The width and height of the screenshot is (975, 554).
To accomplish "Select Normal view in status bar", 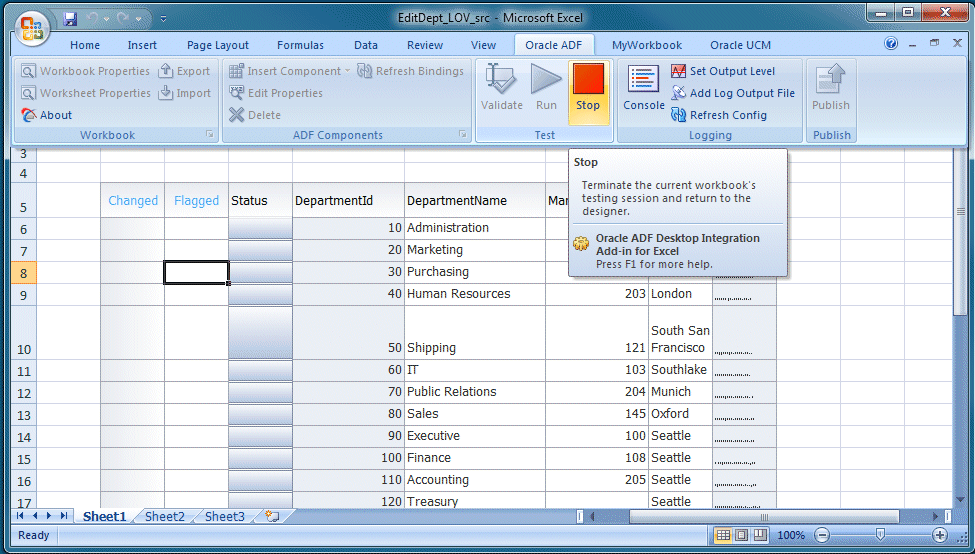I will click(723, 535).
